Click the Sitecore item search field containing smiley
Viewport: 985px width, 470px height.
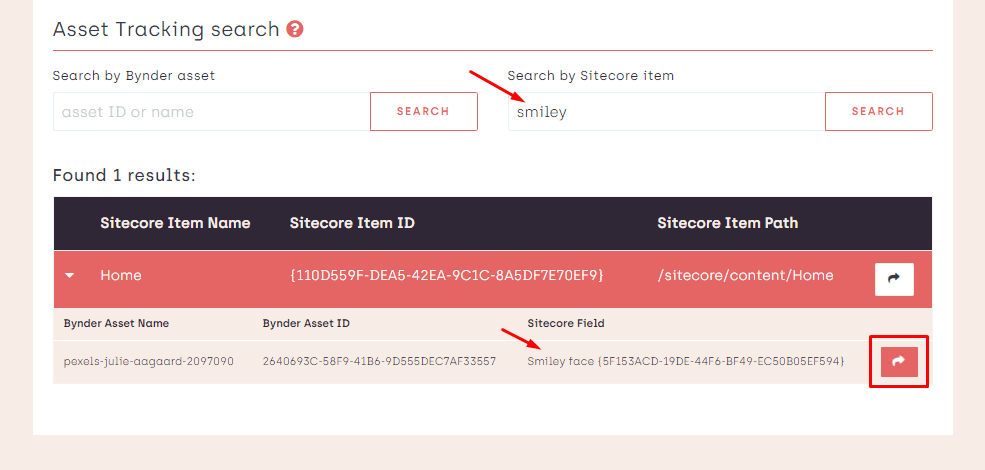coord(666,112)
